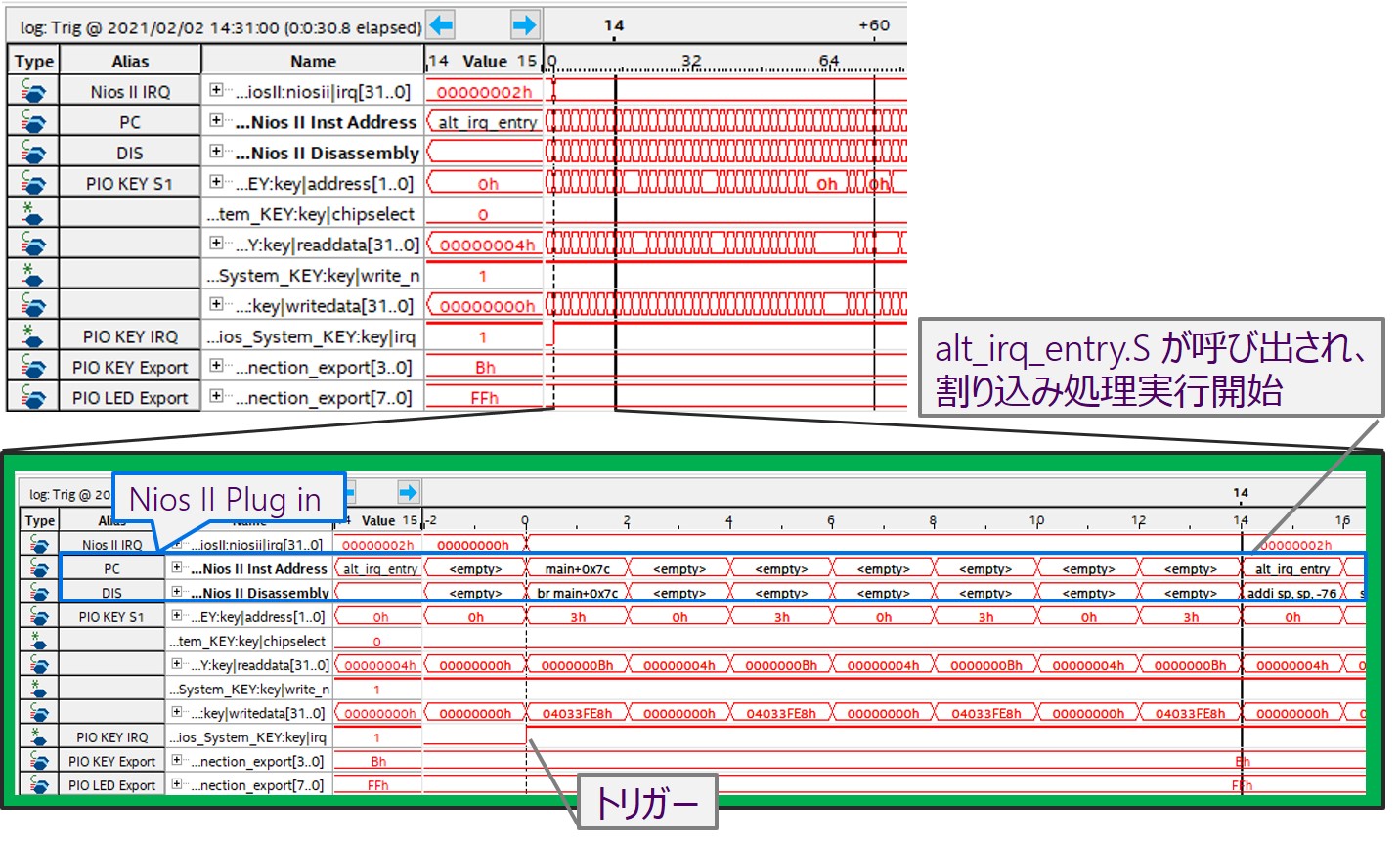Image resolution: width=1400 pixels, height=846 pixels.
Task: Click the Type column header in lower zoomed waveform
Action: click(40, 520)
